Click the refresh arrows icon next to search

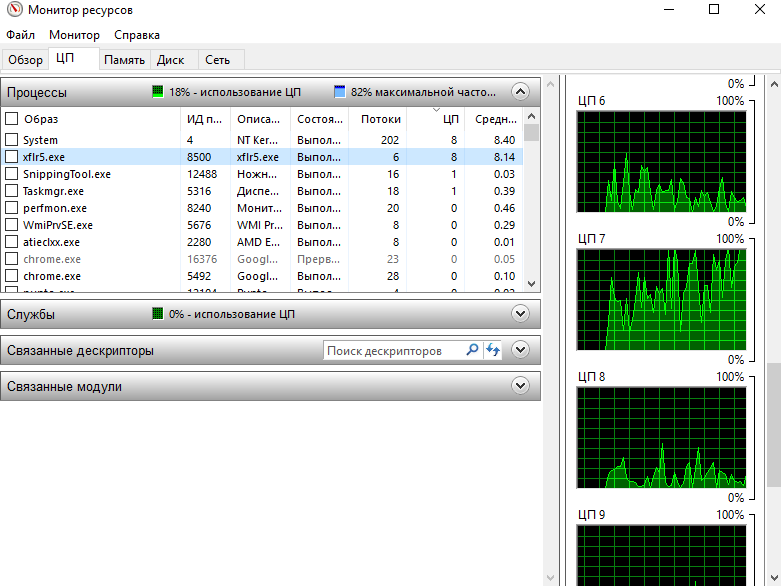tap(493, 350)
